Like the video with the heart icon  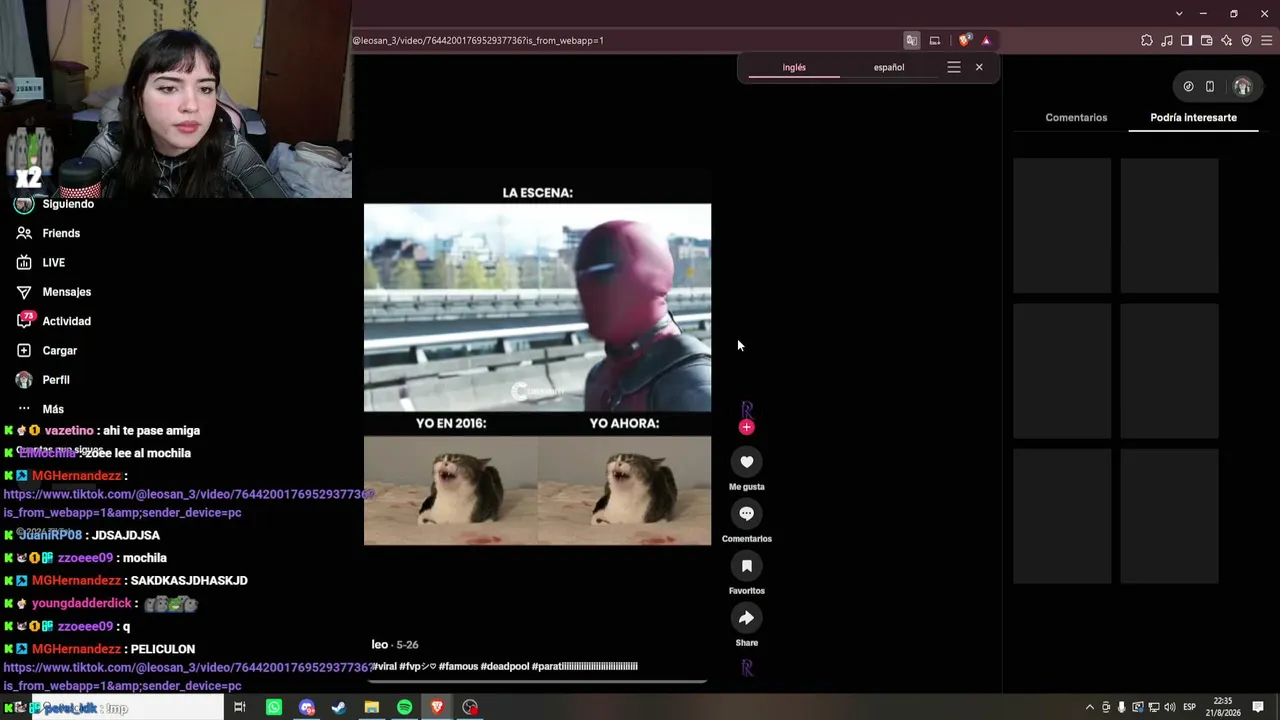(746, 462)
